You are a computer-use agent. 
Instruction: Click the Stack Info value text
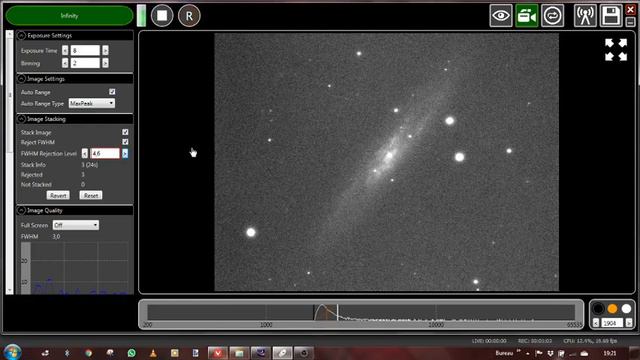pos(89,165)
